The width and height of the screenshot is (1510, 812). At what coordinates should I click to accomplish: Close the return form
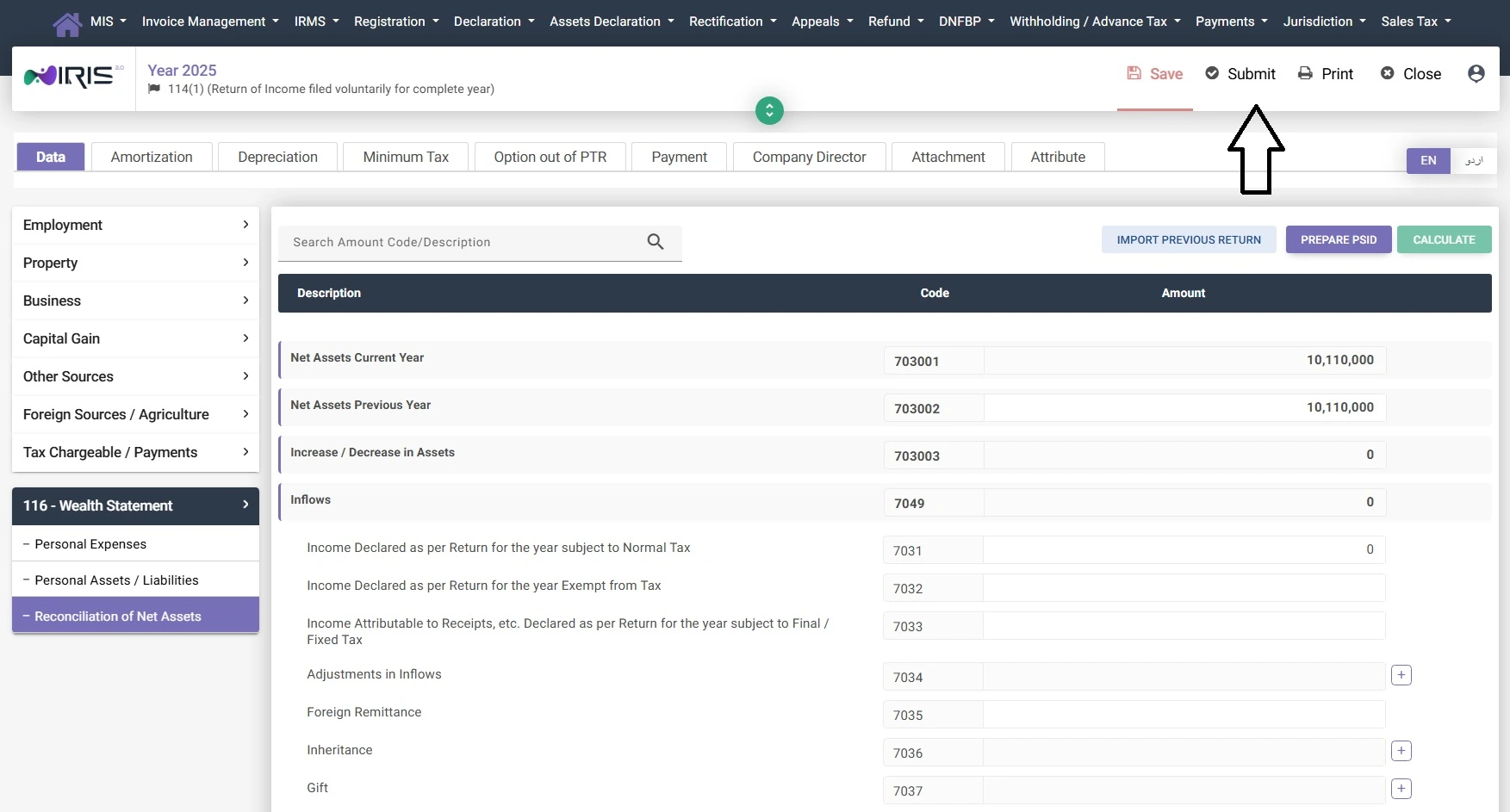[x=1411, y=74]
